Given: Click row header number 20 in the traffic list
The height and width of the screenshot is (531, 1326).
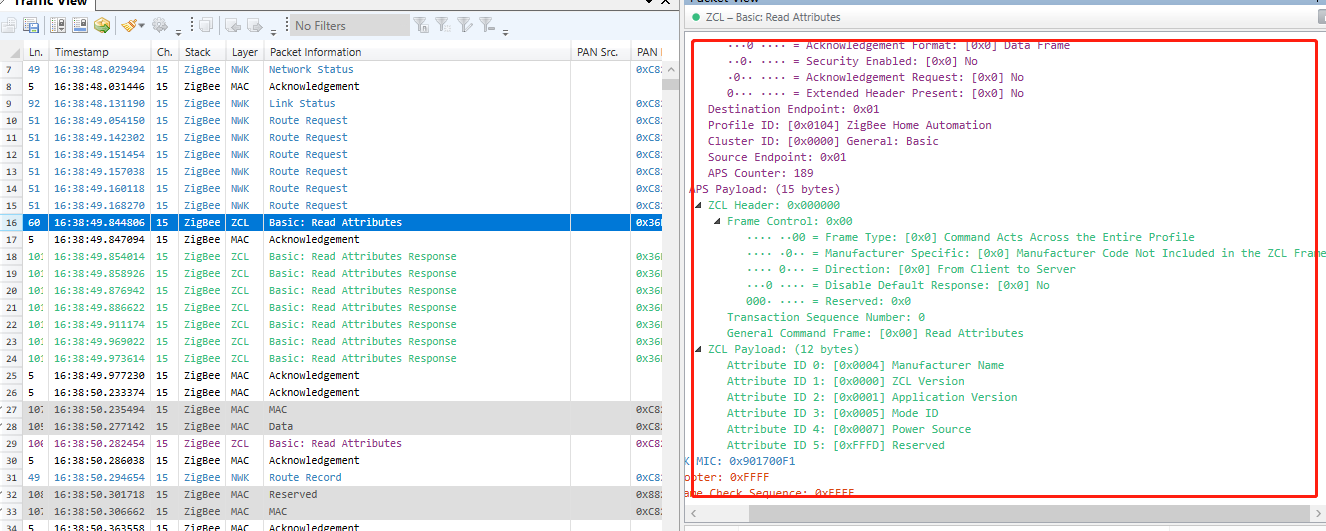Looking at the screenshot, I should 11,290.
